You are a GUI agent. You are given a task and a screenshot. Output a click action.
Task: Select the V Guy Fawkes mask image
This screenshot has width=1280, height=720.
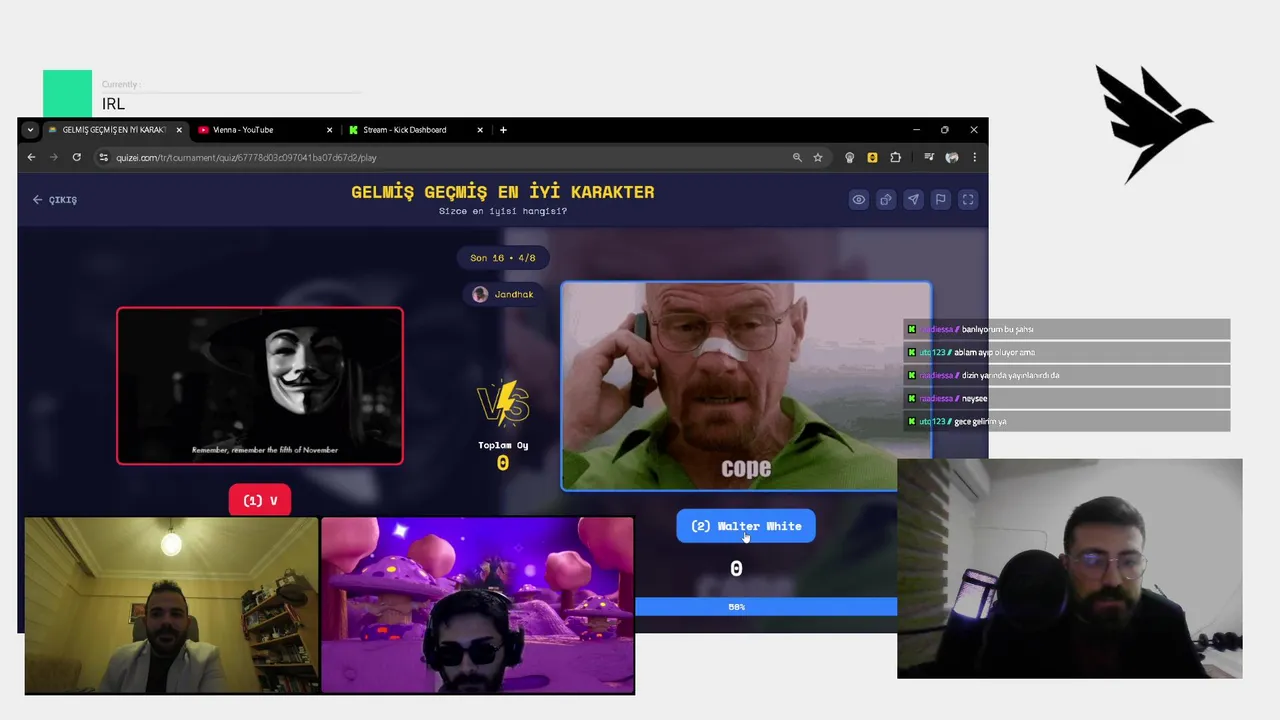[x=260, y=386]
